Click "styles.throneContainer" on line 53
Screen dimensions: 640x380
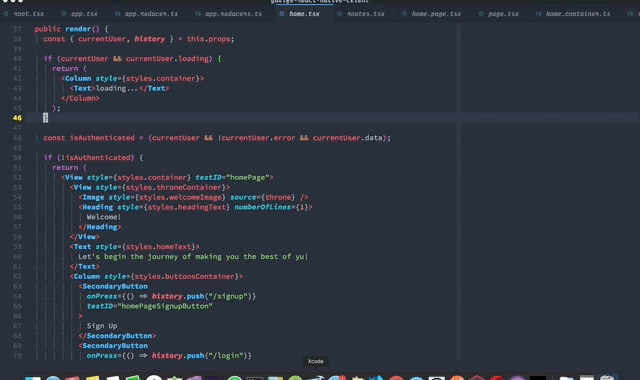173,187
